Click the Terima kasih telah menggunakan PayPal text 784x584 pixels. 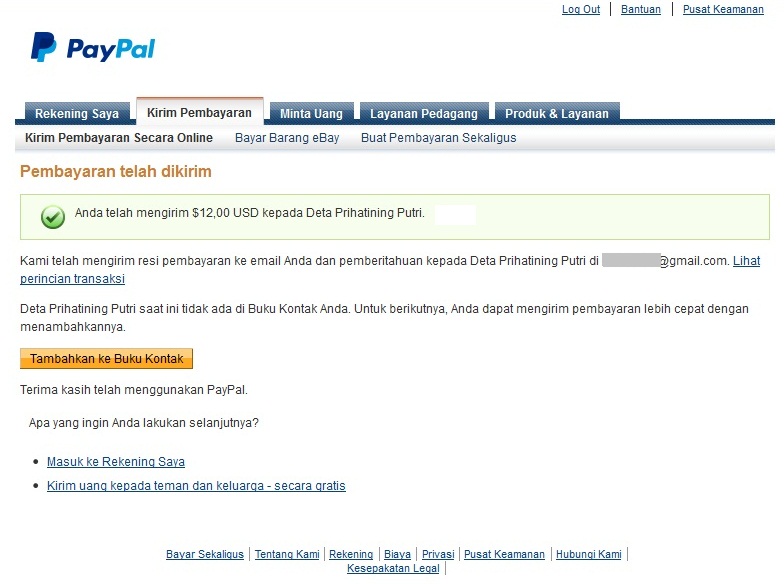134,390
